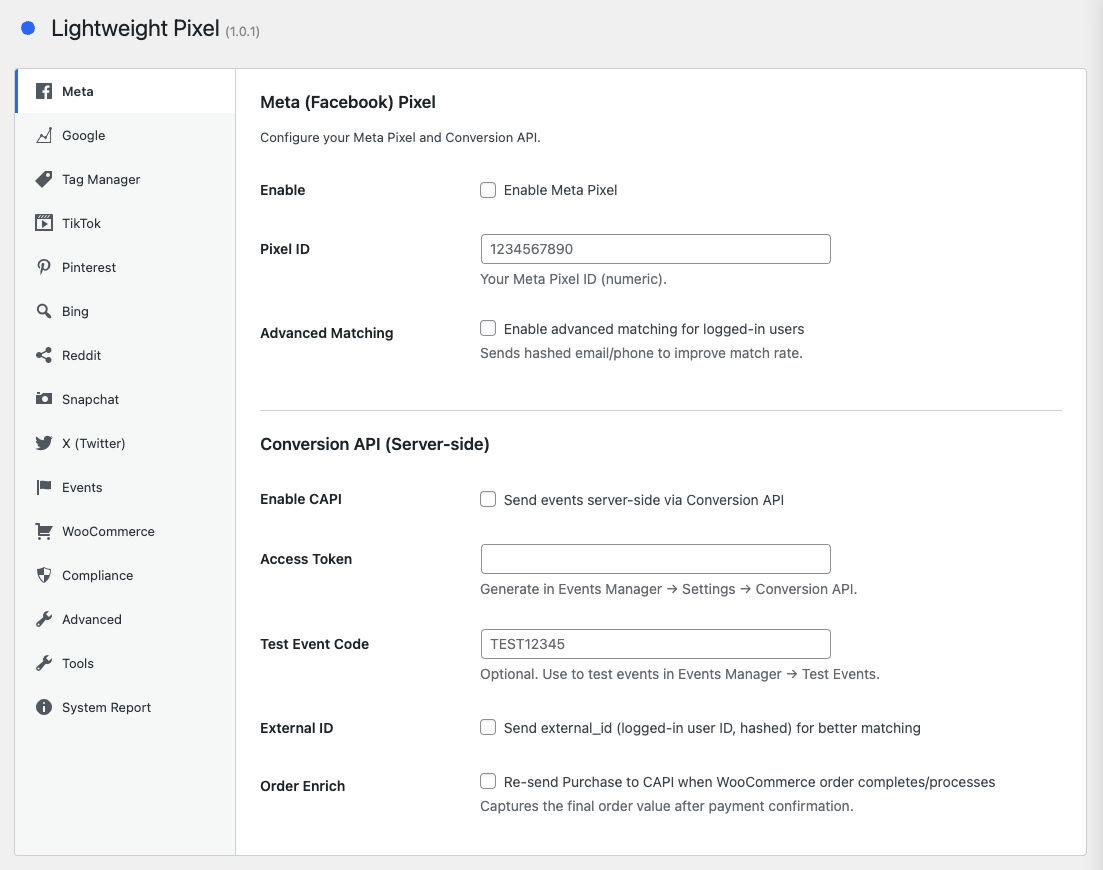
Task: Open the TikTok video icon
Action: pos(44,224)
